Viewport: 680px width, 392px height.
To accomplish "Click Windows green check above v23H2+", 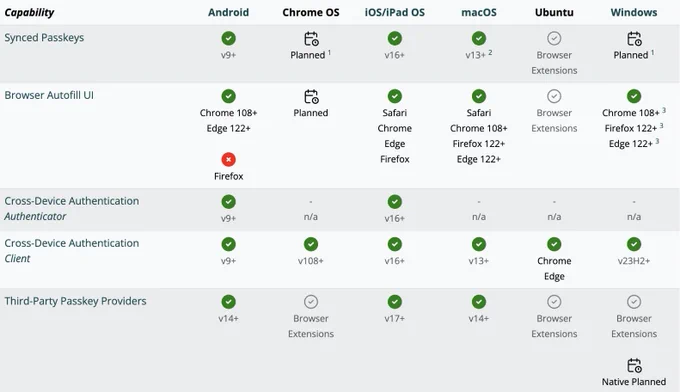I will click(x=634, y=244).
